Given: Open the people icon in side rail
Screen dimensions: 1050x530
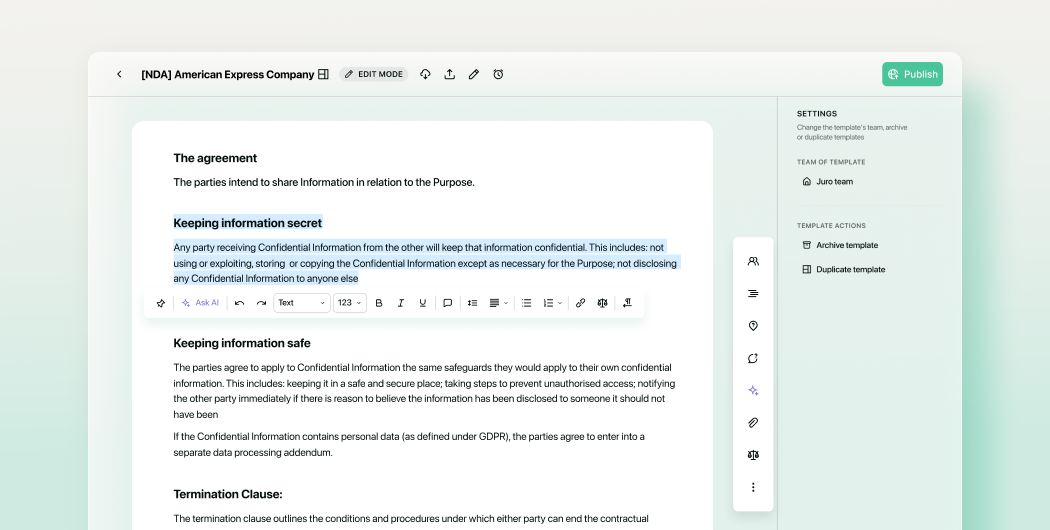Looking at the screenshot, I should click(x=753, y=261).
